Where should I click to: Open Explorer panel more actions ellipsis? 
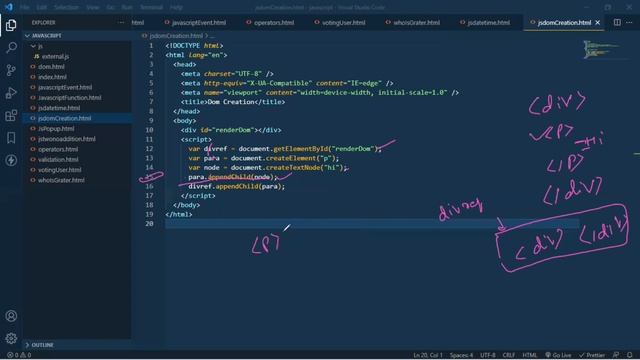[121, 22]
